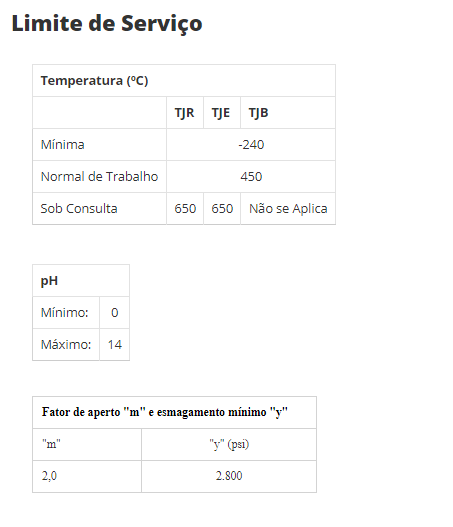The height and width of the screenshot is (527, 453).
Task: Select the 'Normal de Trabalho' row label
Action: point(99,177)
